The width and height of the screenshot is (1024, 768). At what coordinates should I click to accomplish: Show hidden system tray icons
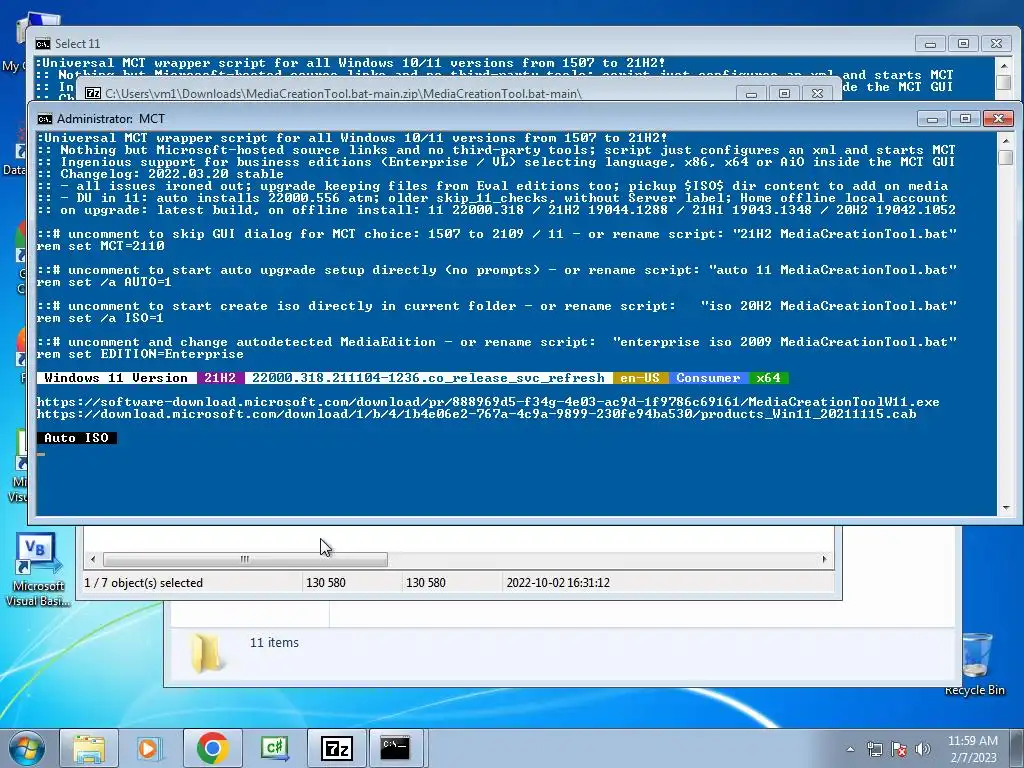pos(850,749)
